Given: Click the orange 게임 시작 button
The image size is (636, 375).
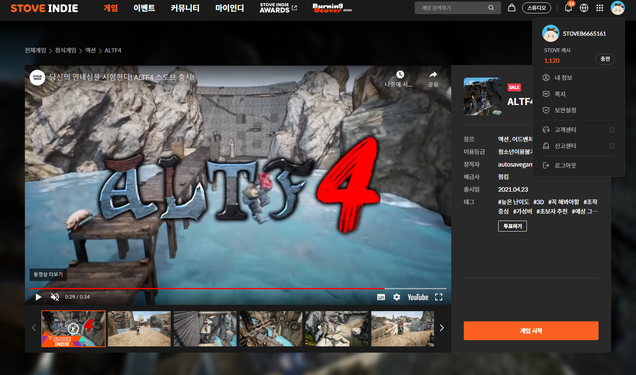Looking at the screenshot, I should click(531, 331).
